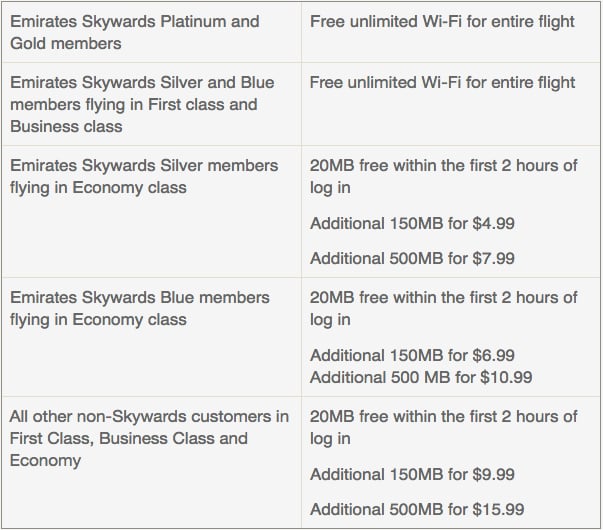Click Gold members text in first row

tap(66, 43)
